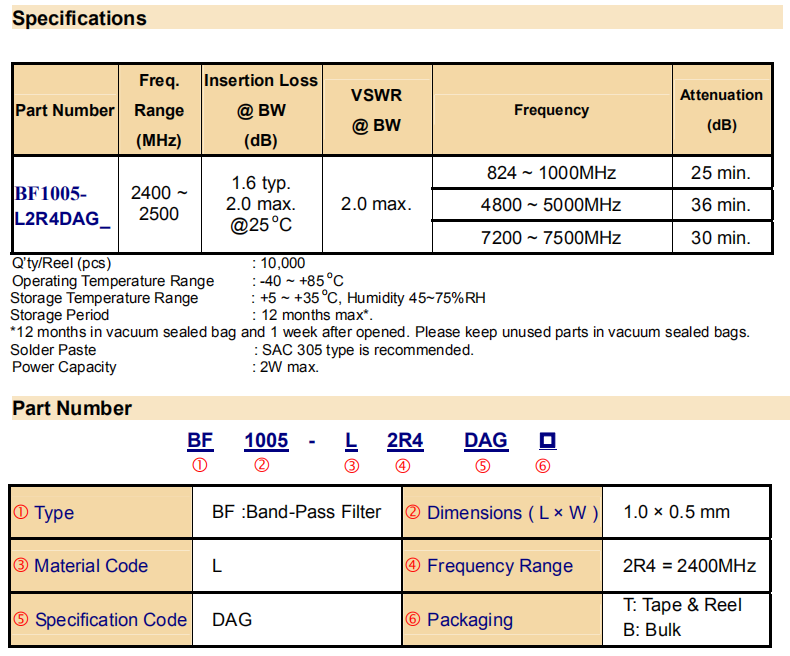Click the underlined "L" code segment

[351, 441]
